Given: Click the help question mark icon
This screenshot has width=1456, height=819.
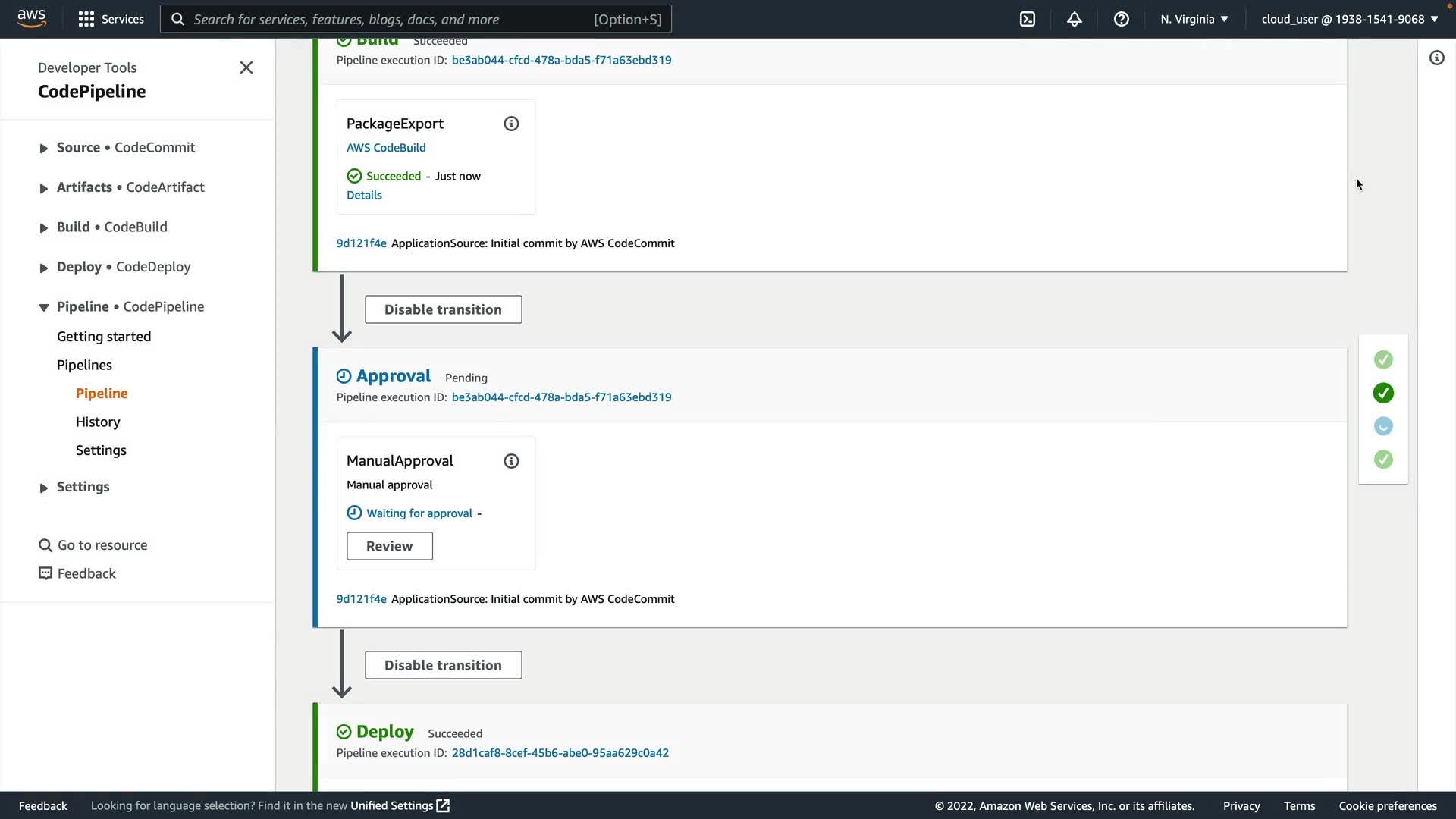Looking at the screenshot, I should (x=1121, y=19).
